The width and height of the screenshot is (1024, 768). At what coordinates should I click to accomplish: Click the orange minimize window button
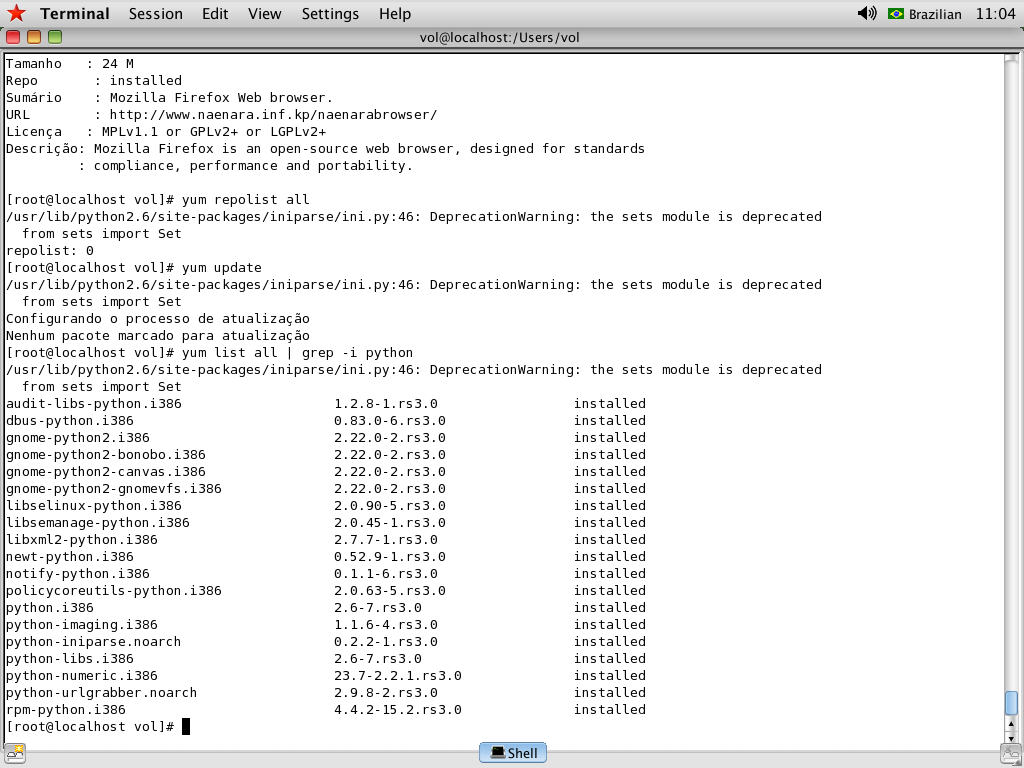(x=34, y=37)
